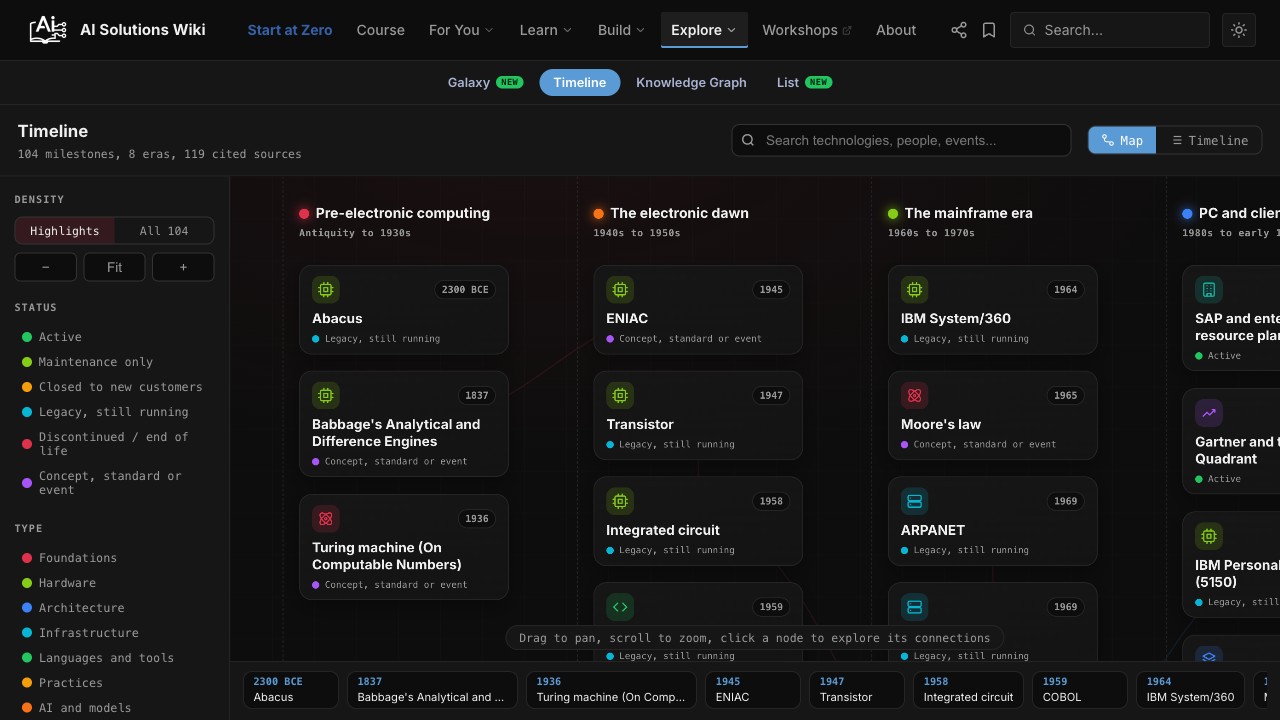The image size is (1280, 720).
Task: Toggle Legacy, still running filter
Action: 105,412
